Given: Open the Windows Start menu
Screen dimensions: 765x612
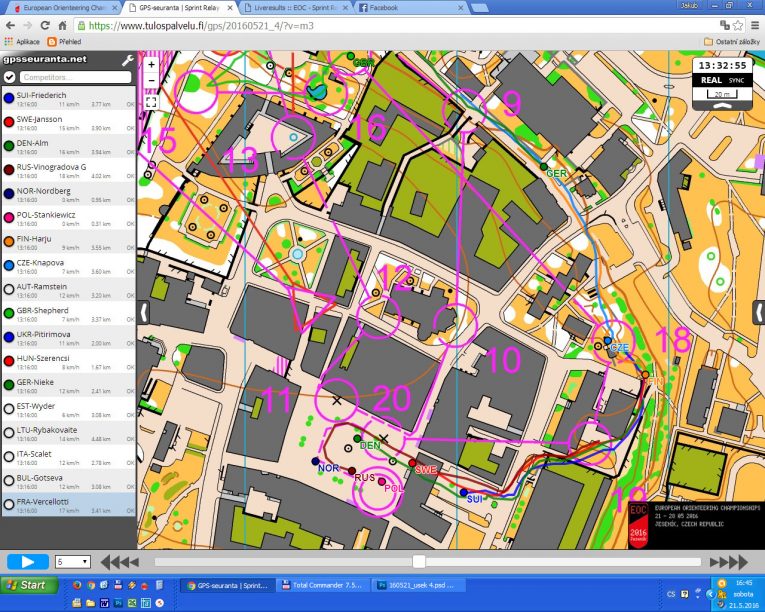Looking at the screenshot, I should coord(28,585).
